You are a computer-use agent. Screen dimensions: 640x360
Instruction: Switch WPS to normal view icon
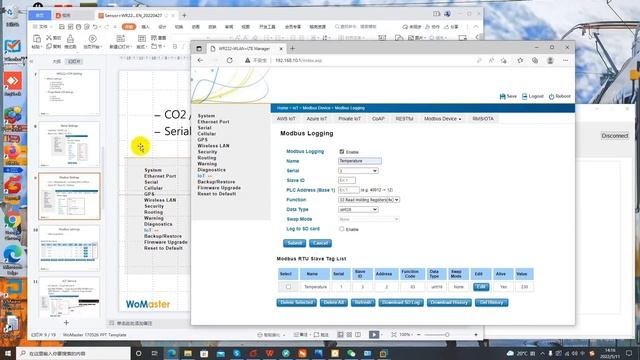tap(340, 334)
